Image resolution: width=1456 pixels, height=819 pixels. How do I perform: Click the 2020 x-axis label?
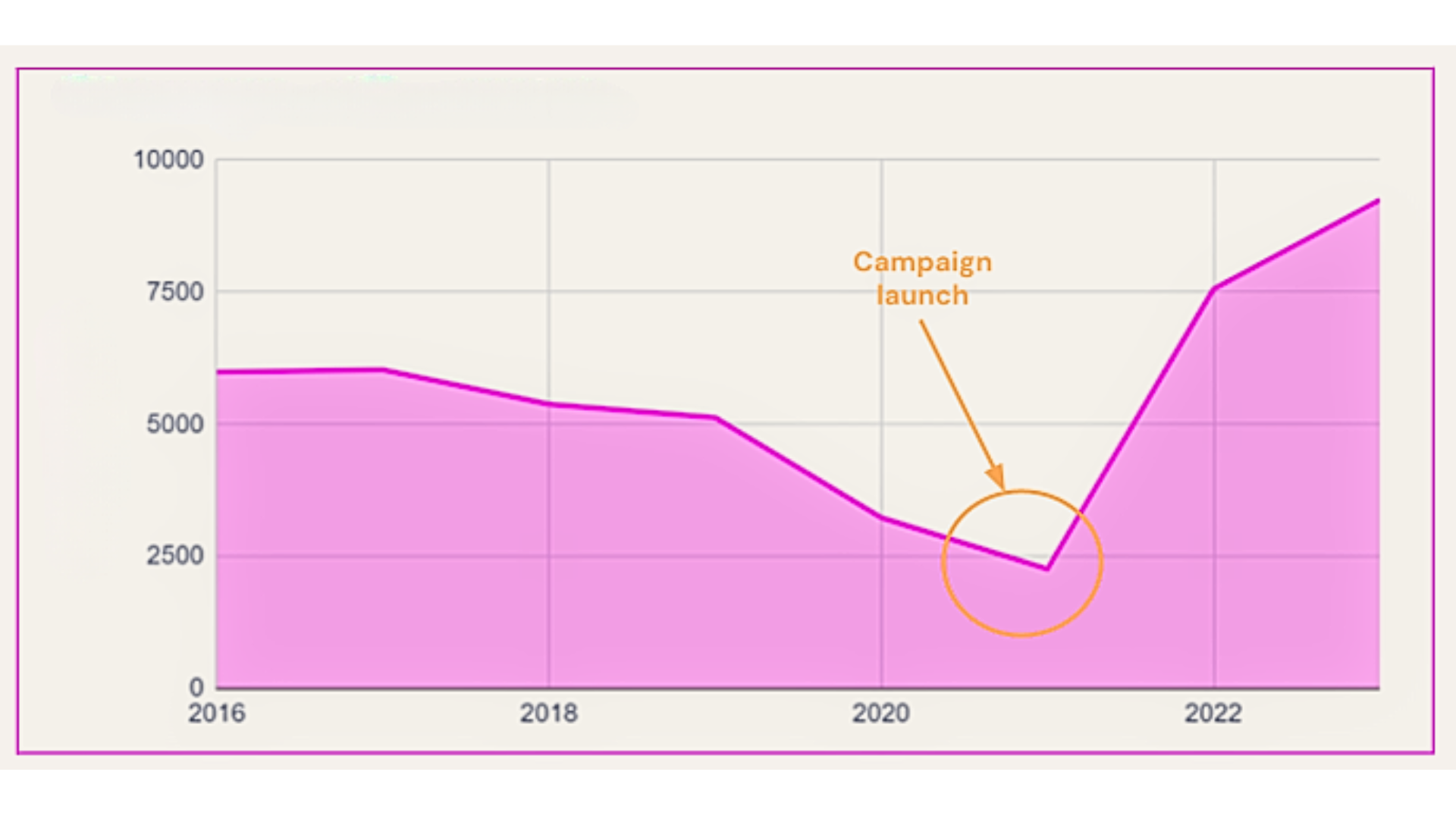pyautogui.click(x=880, y=714)
